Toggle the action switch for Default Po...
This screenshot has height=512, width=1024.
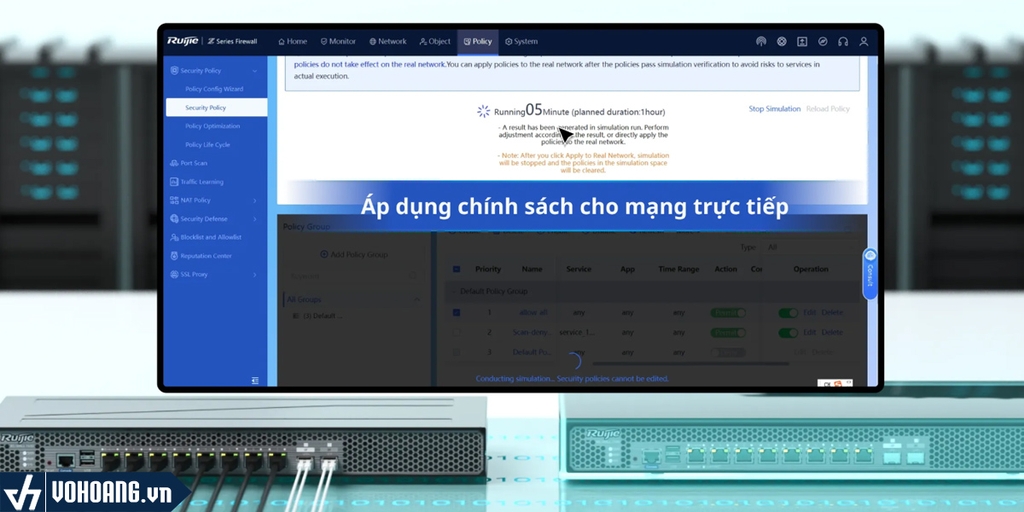point(728,352)
